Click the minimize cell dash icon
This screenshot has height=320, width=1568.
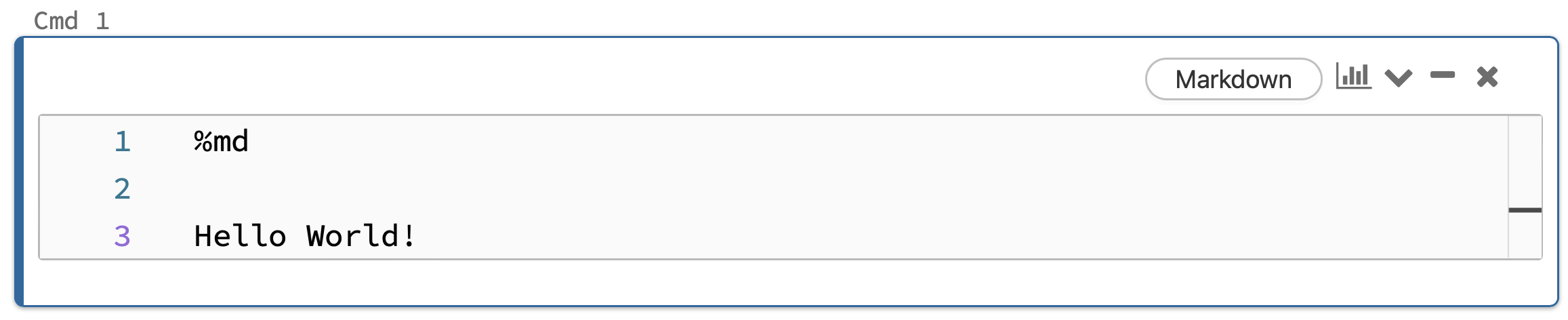1442,75
